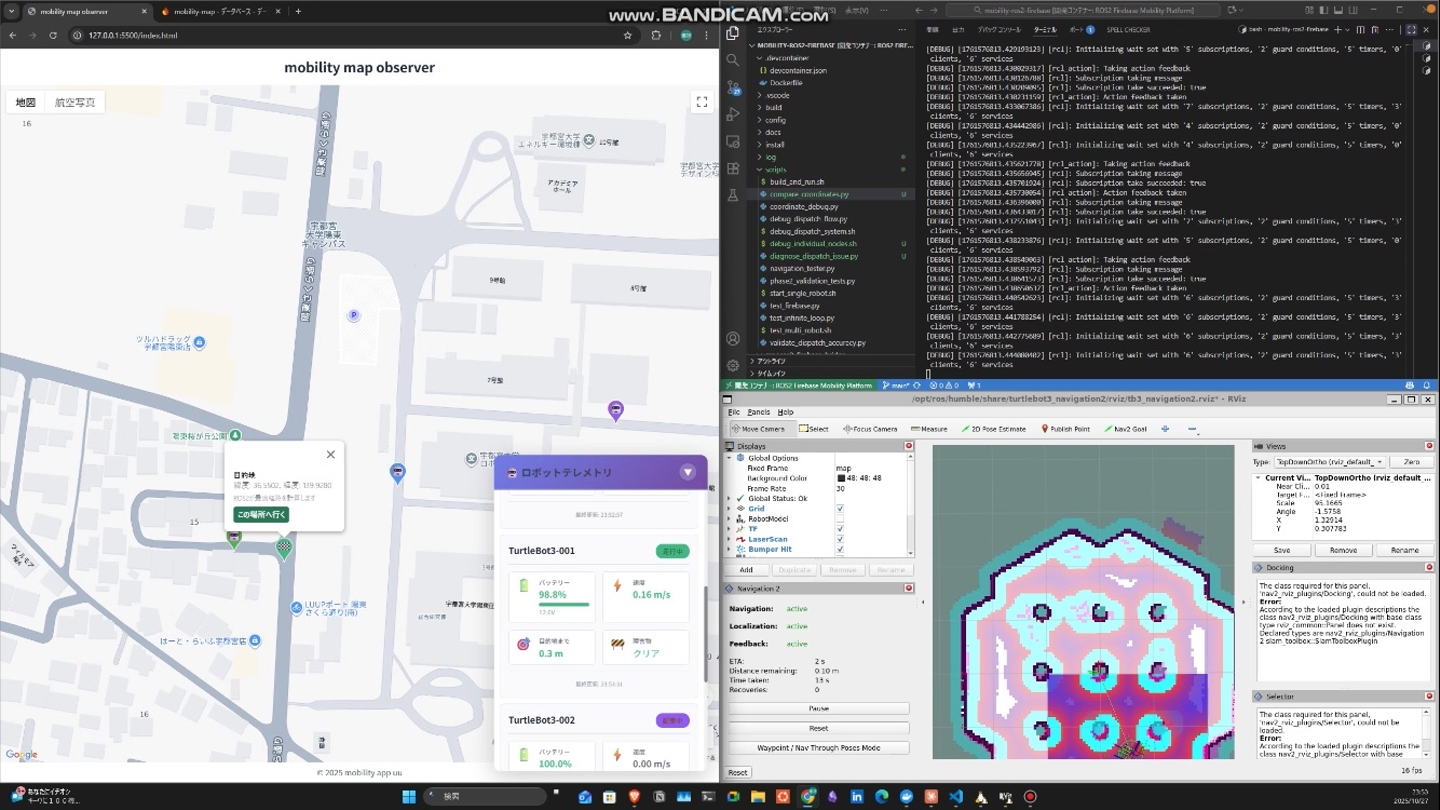Uncheck the Grid display checkbox

coord(840,509)
